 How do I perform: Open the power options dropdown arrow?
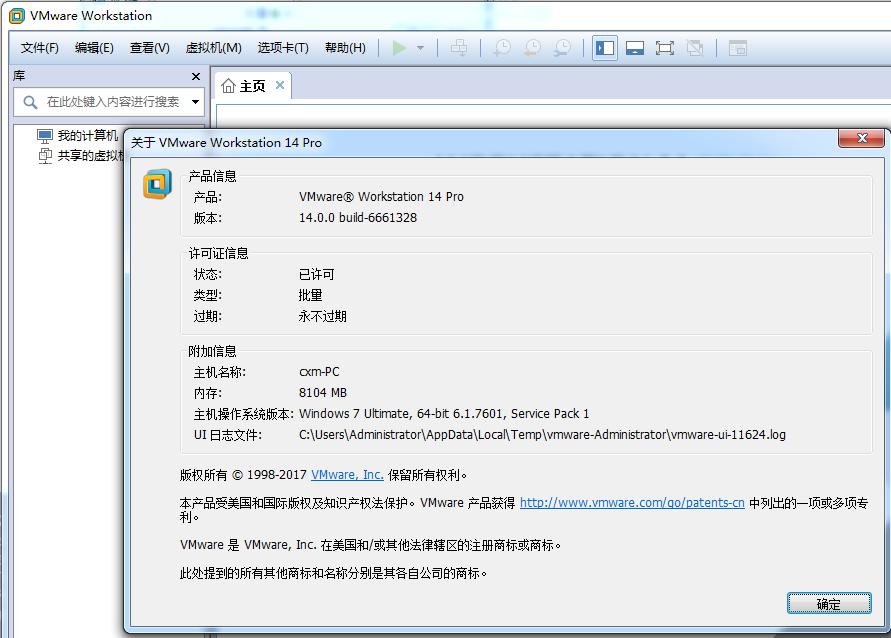pyautogui.click(x=420, y=48)
